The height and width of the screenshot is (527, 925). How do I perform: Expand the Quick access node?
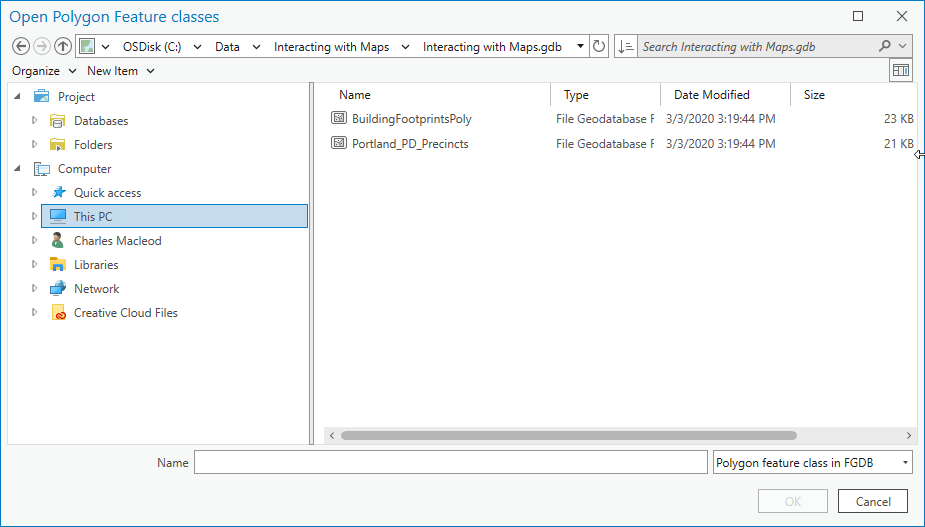point(35,193)
